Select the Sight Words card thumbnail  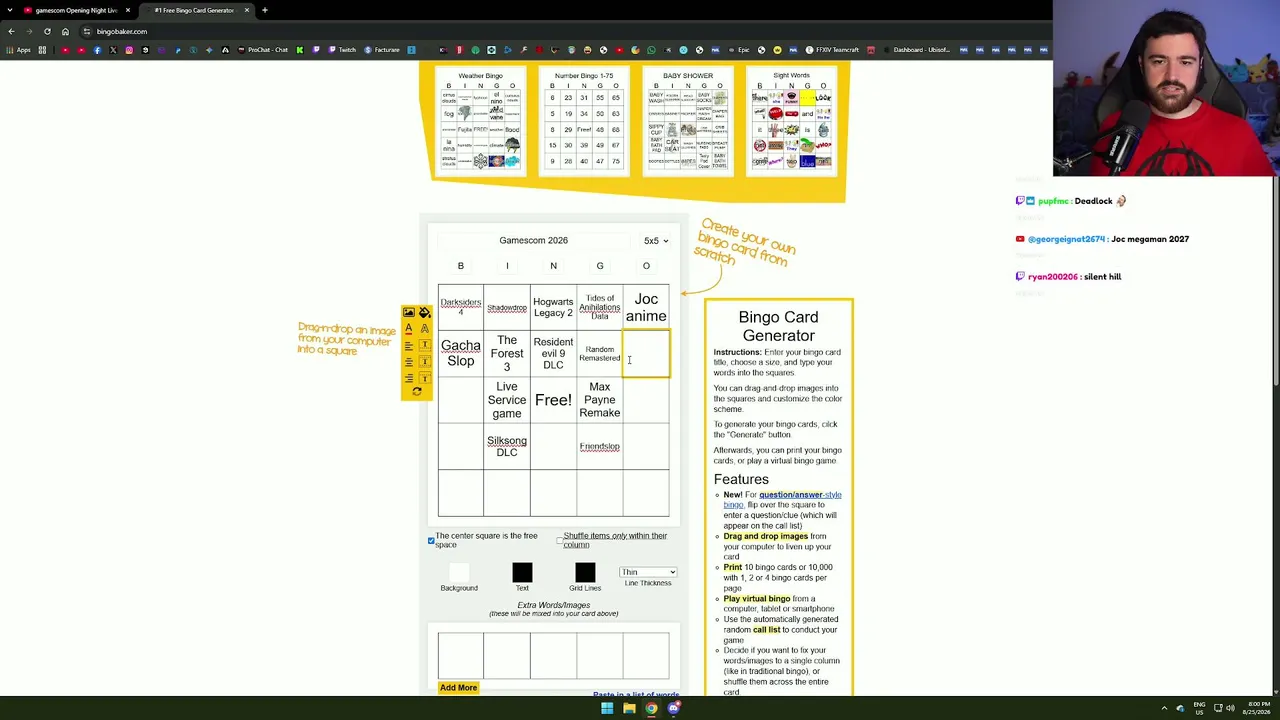tap(791, 121)
